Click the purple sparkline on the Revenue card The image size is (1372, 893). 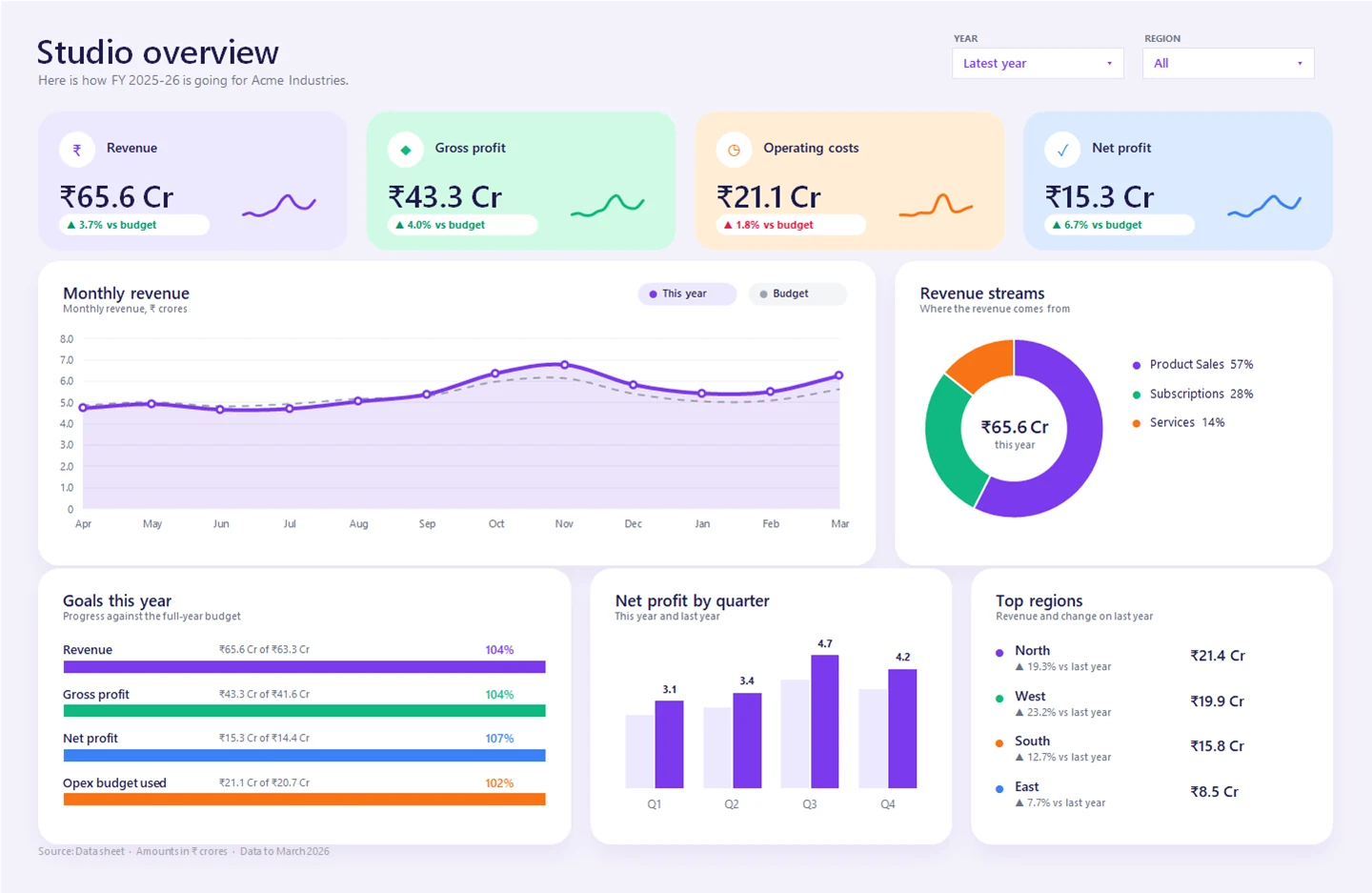(x=278, y=205)
